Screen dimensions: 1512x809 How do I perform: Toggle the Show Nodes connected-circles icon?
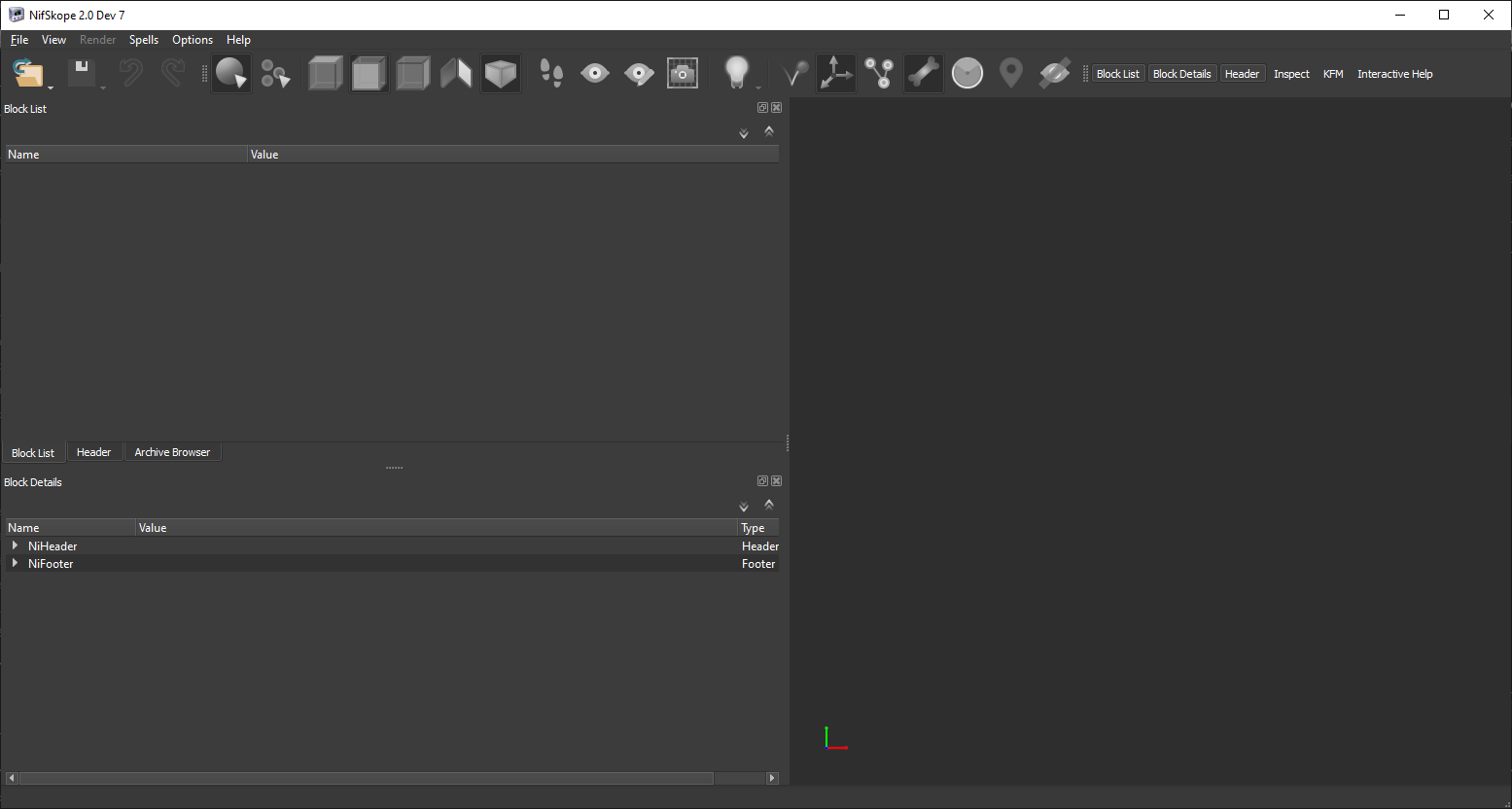[x=880, y=74]
